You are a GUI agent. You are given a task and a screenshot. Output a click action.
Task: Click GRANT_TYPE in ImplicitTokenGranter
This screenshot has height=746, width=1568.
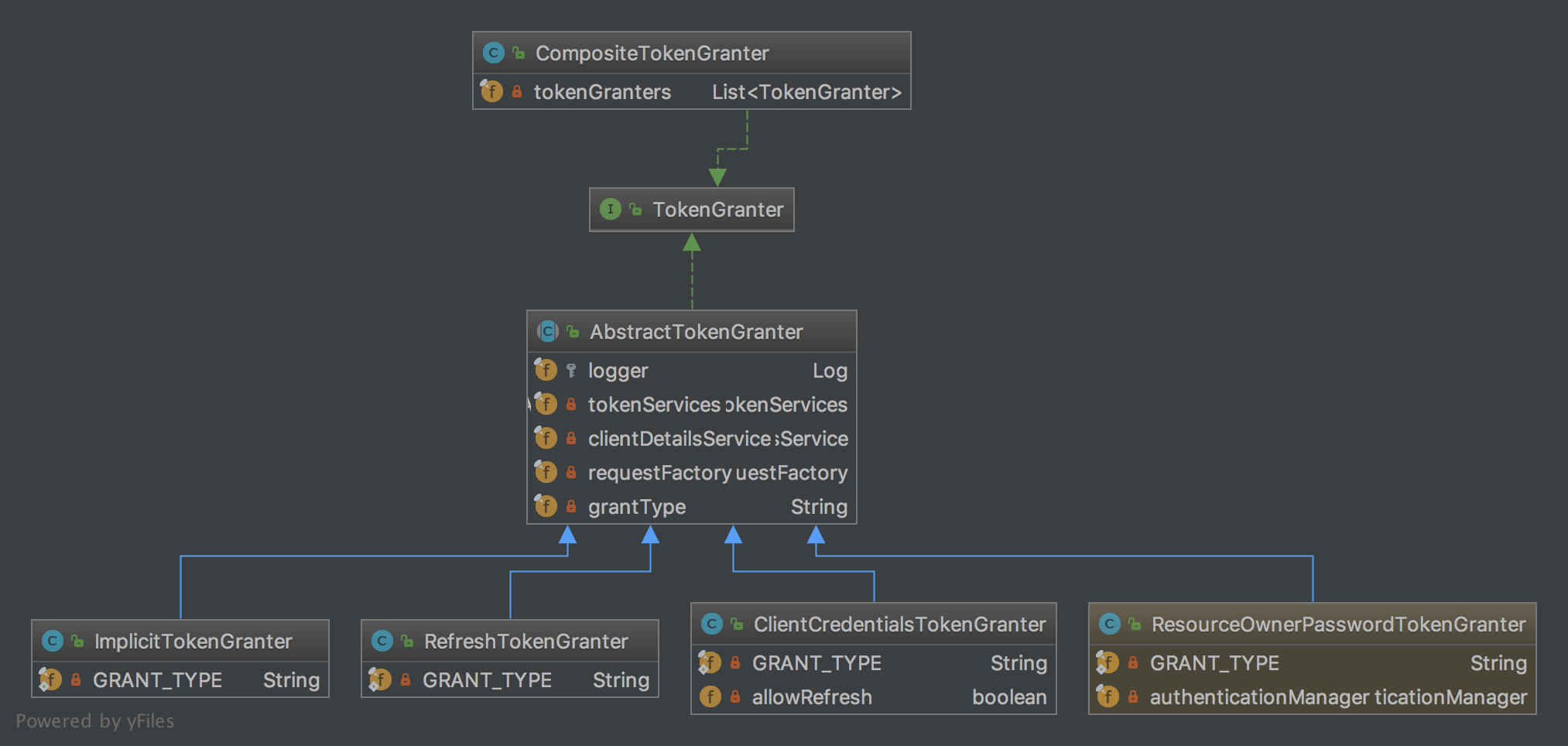[x=157, y=680]
